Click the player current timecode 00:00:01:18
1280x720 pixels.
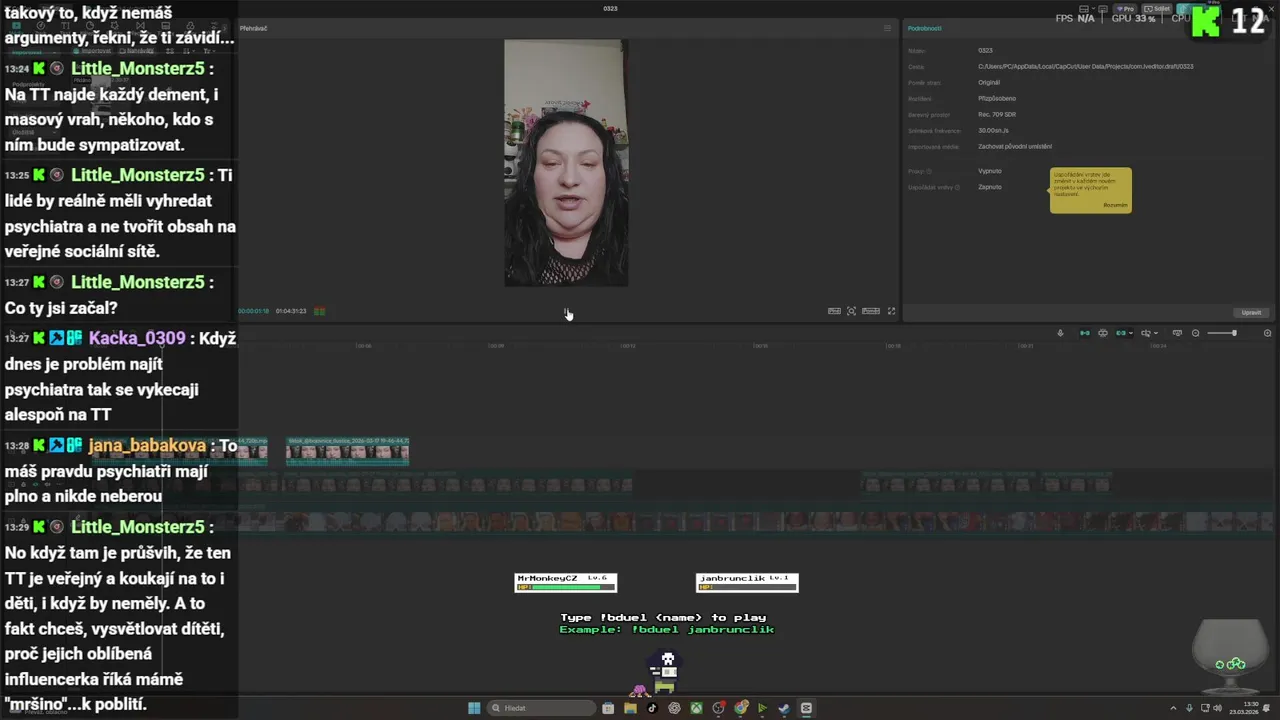coord(254,311)
